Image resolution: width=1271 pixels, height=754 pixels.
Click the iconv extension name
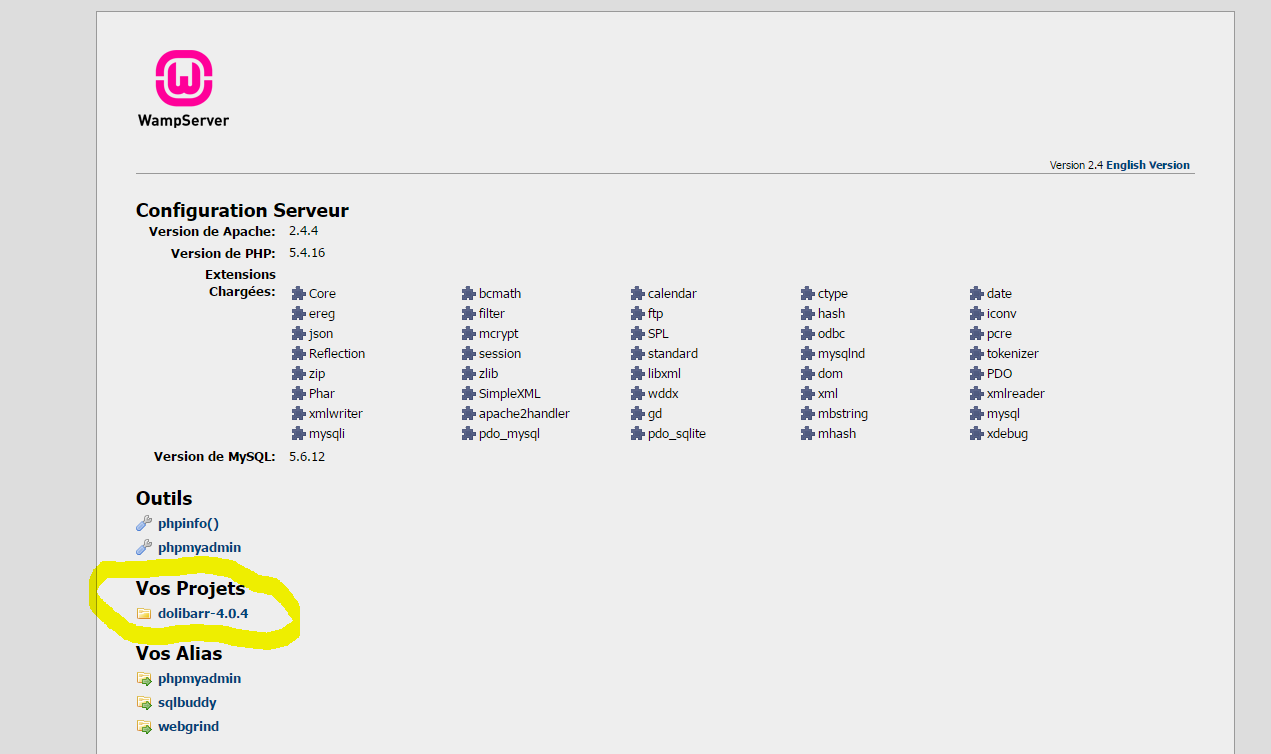[x=1002, y=313]
